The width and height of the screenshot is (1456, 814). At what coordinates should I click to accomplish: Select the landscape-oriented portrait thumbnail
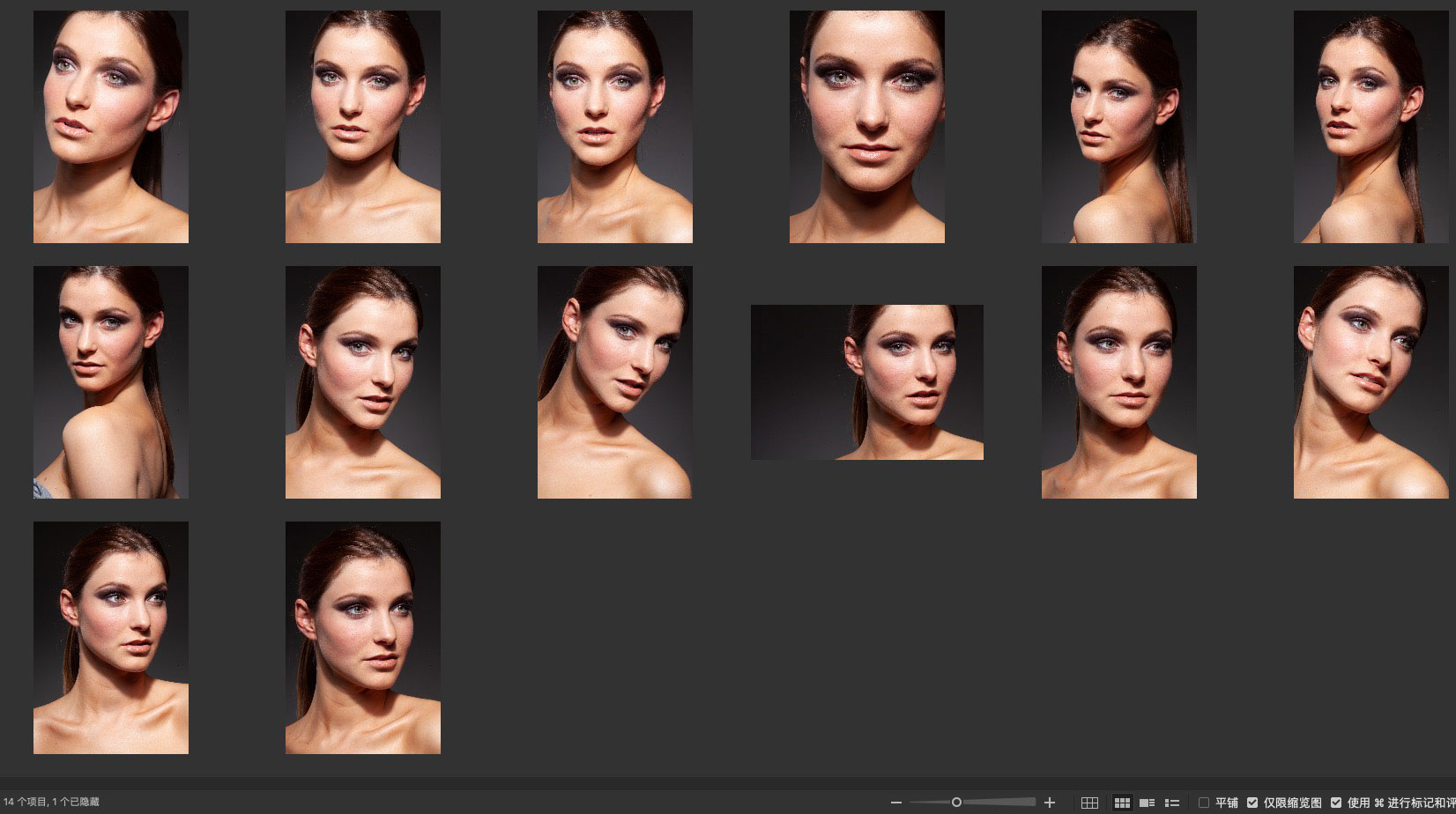click(866, 382)
